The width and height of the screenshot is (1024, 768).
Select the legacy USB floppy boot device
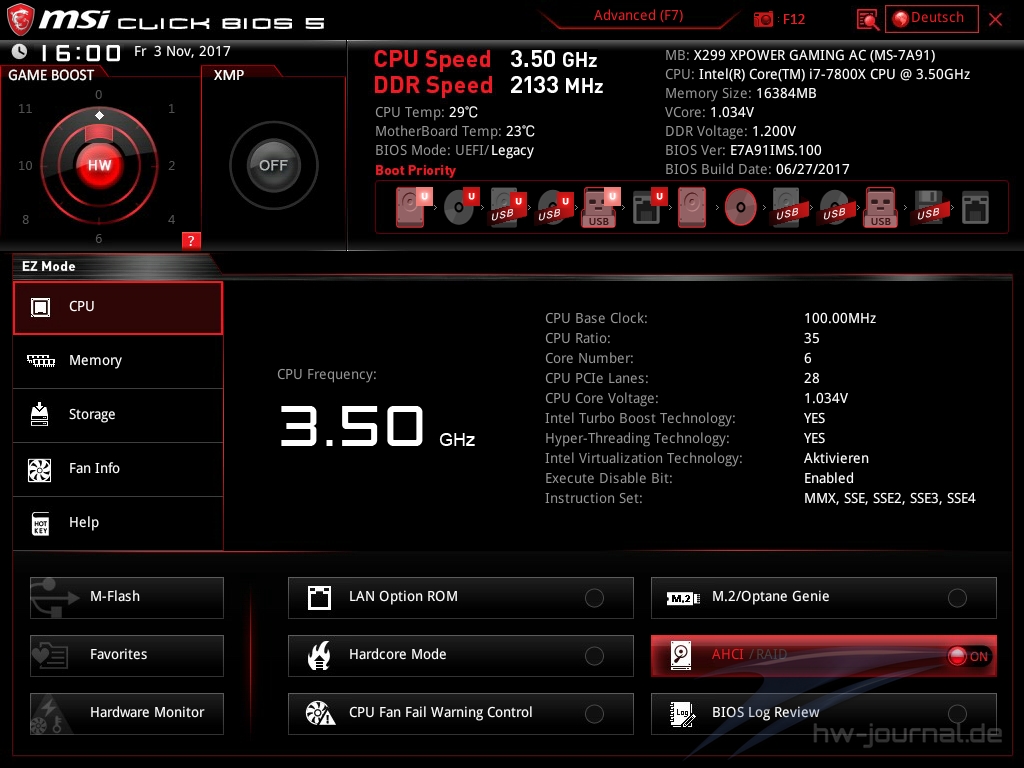[928, 207]
